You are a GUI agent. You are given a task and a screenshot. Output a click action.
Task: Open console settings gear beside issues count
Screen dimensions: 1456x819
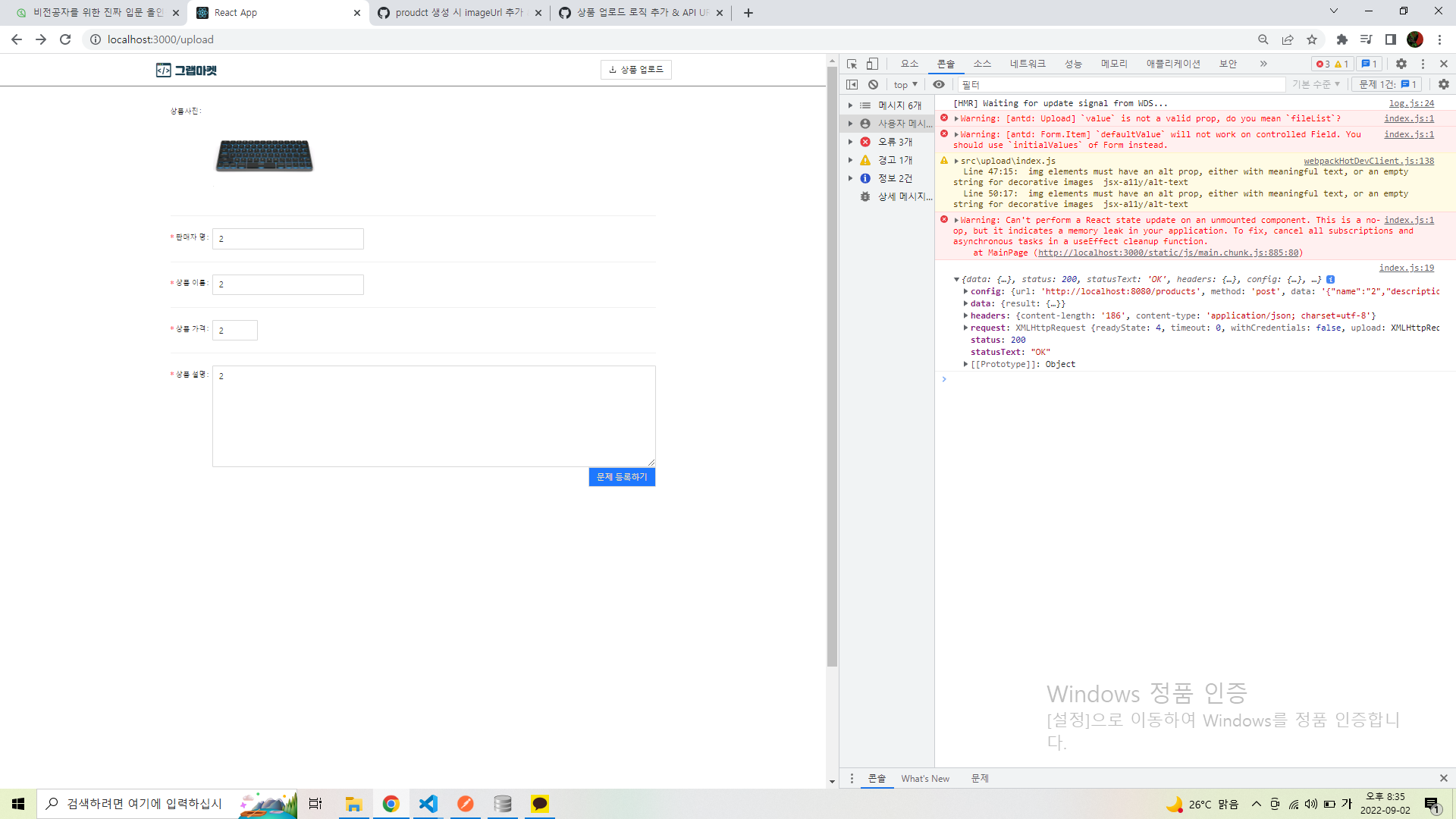pos(1443,84)
